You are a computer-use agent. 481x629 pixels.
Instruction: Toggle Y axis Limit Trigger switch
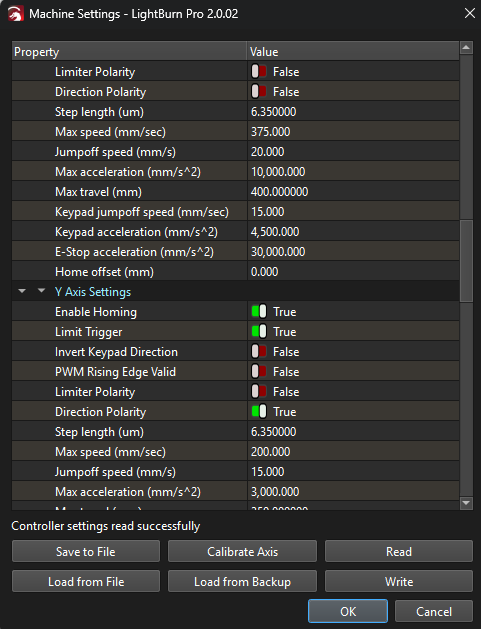coord(259,331)
